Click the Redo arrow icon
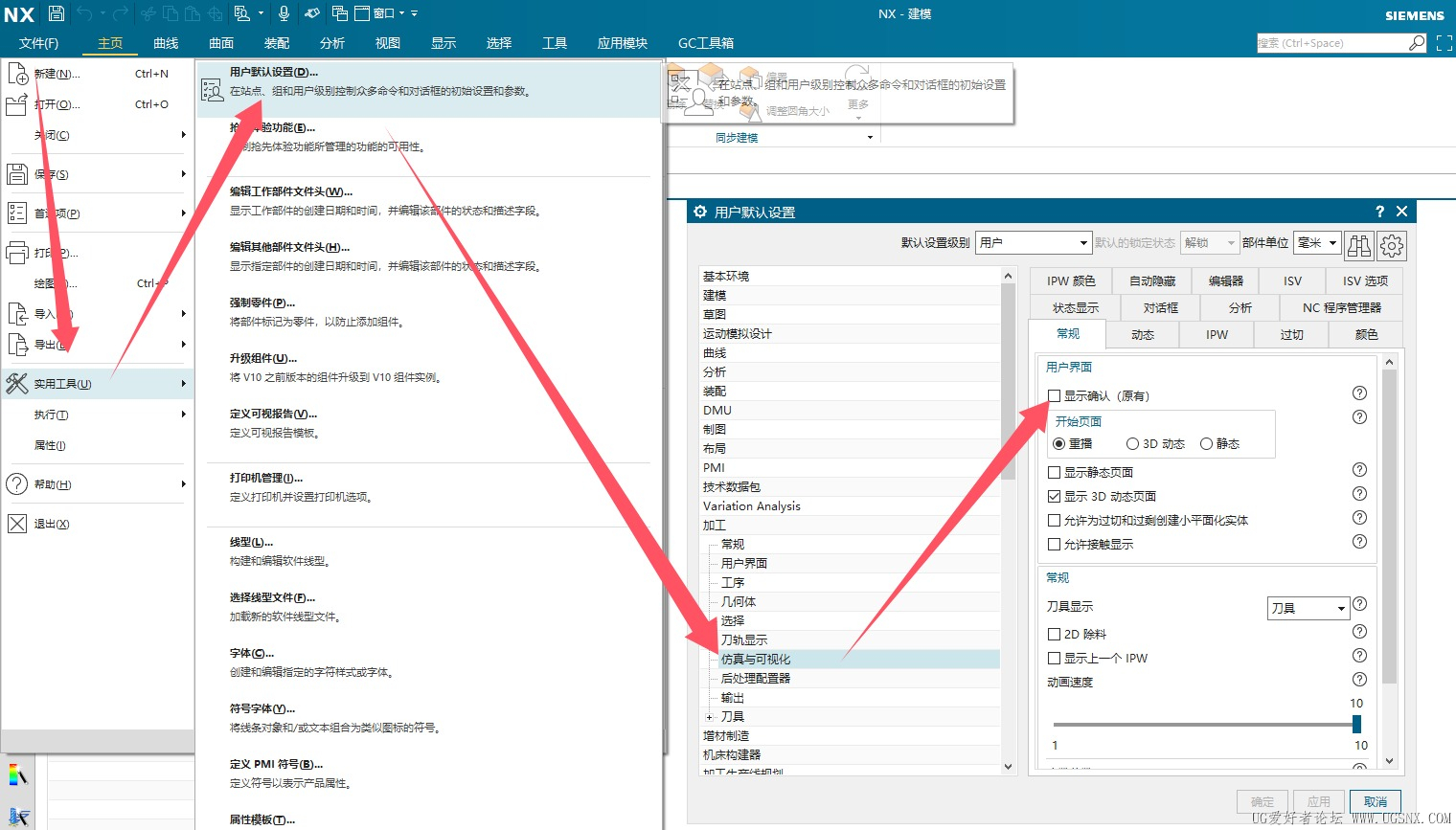Screen dimensions: 1456x830 click(120, 13)
